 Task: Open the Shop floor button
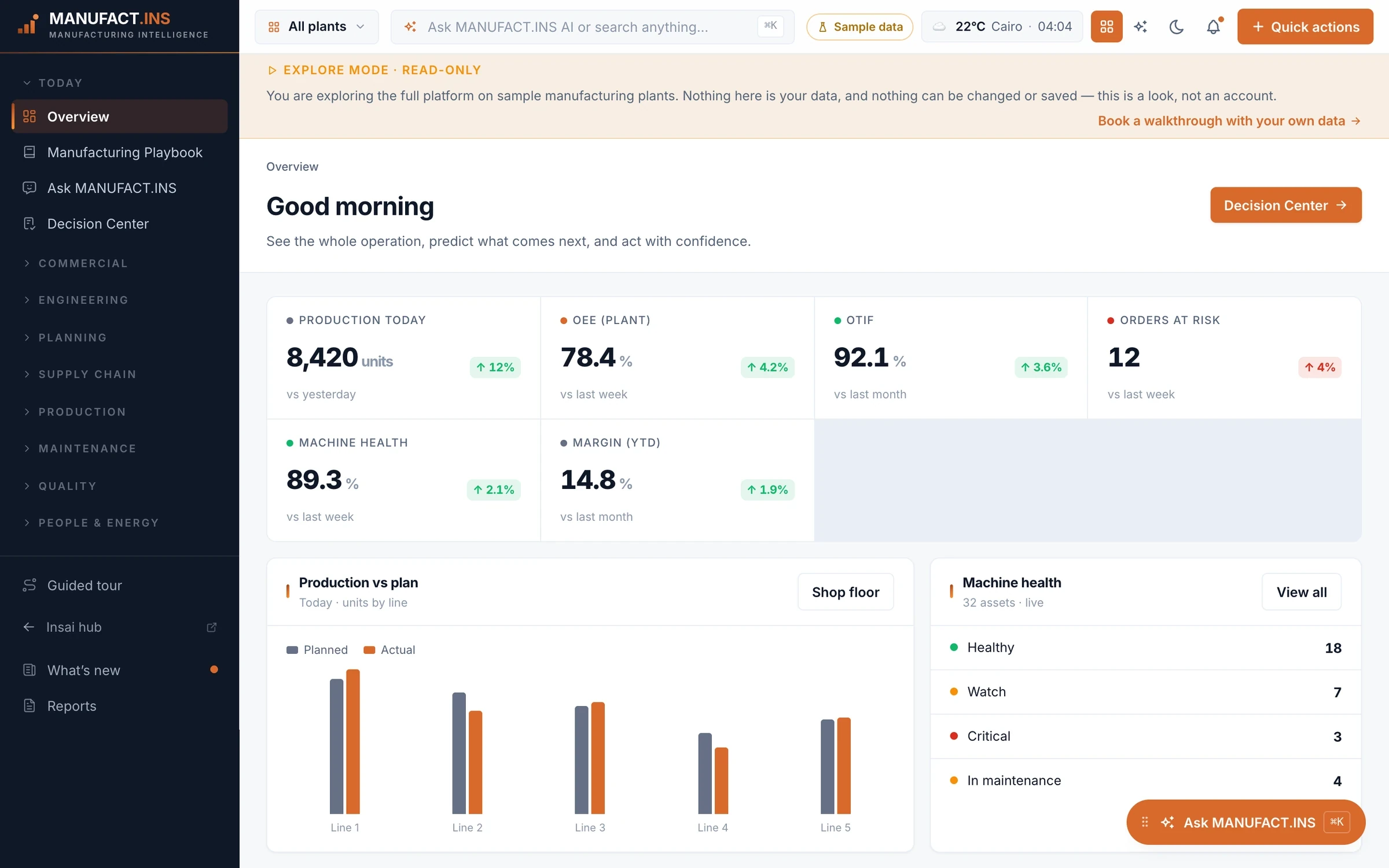pos(845,591)
